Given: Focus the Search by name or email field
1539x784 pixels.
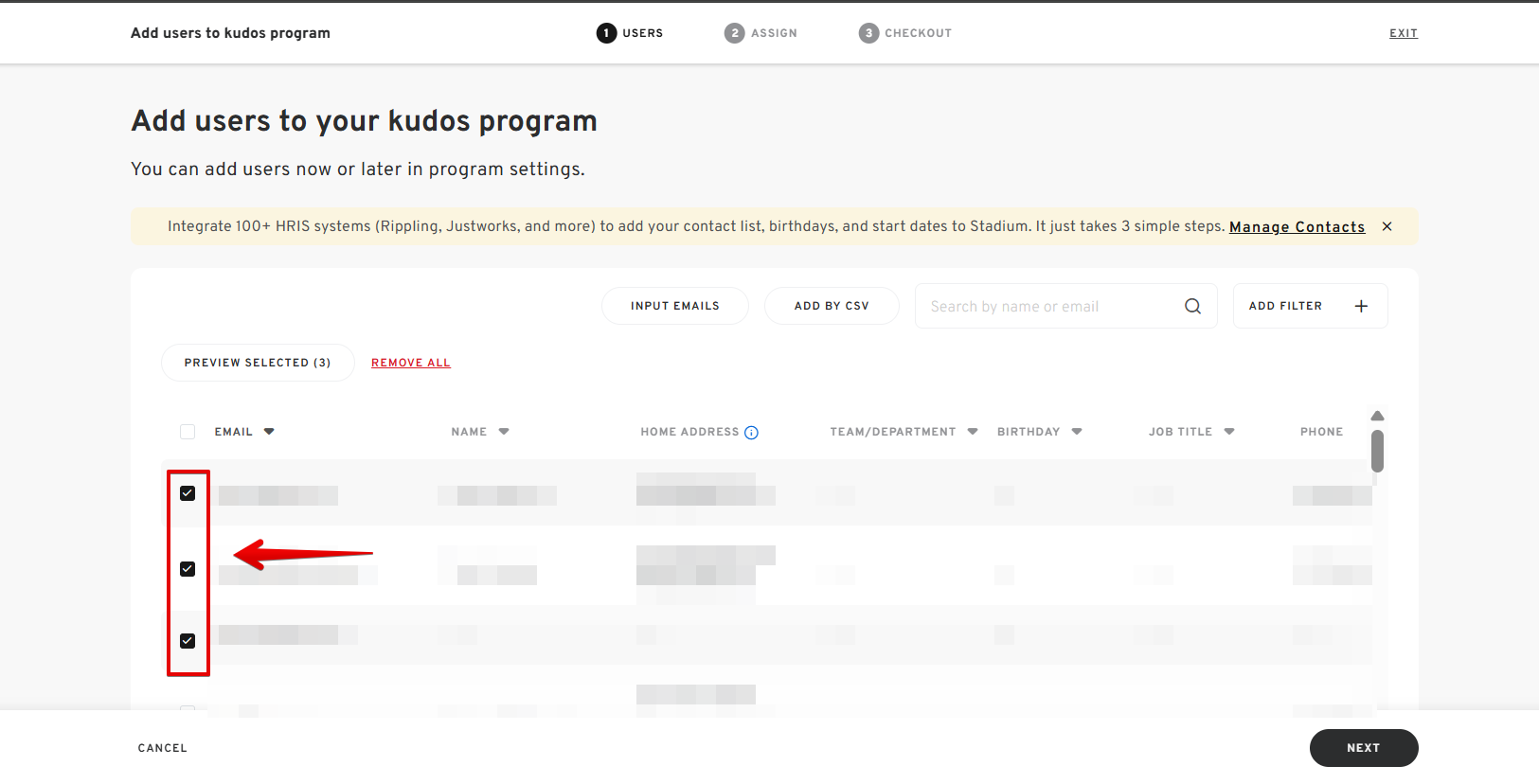Looking at the screenshot, I should (1047, 307).
